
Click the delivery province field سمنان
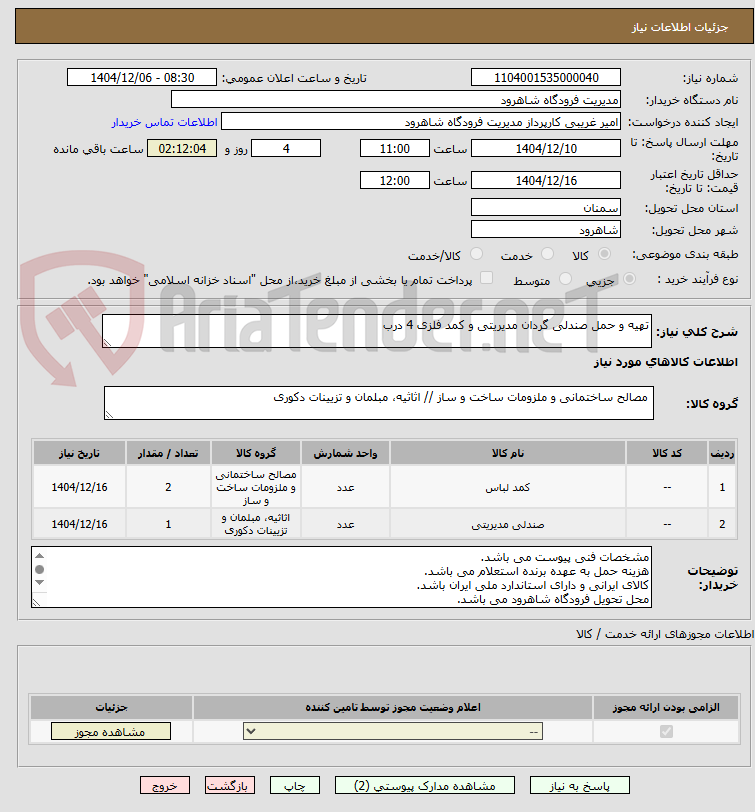click(x=546, y=208)
